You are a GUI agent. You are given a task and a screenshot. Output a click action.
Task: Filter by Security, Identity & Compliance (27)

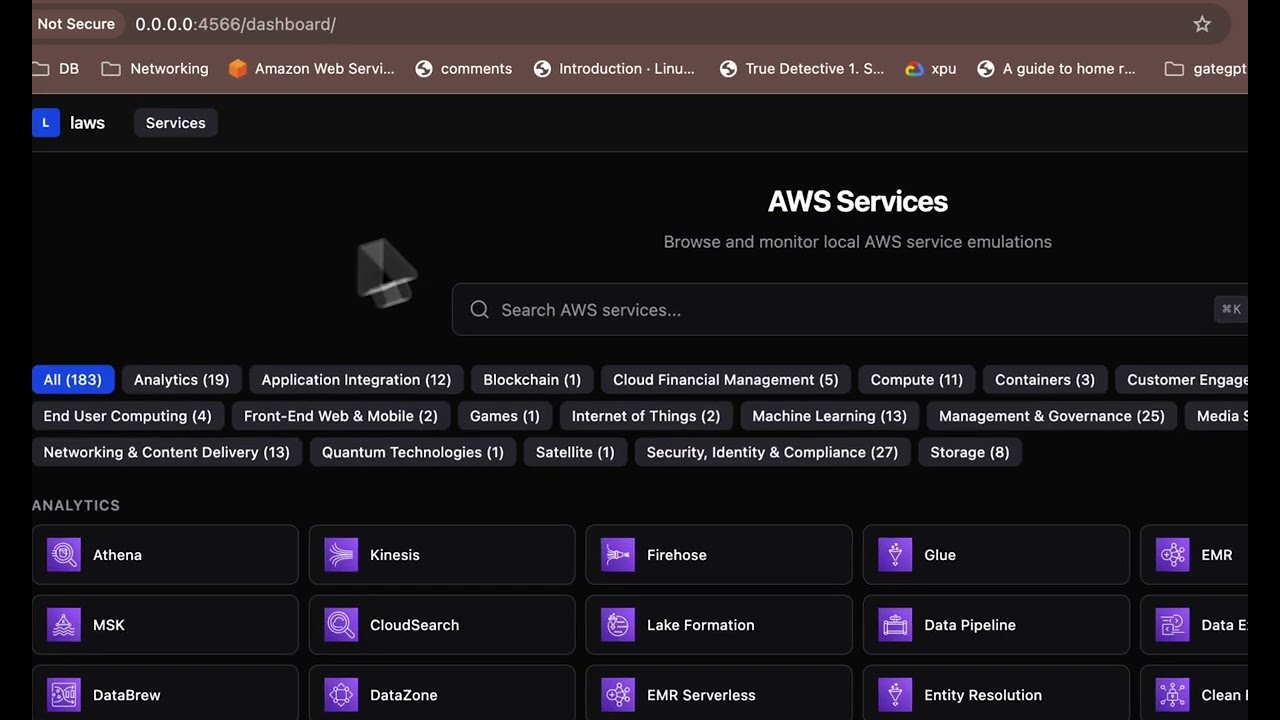[x=773, y=452]
